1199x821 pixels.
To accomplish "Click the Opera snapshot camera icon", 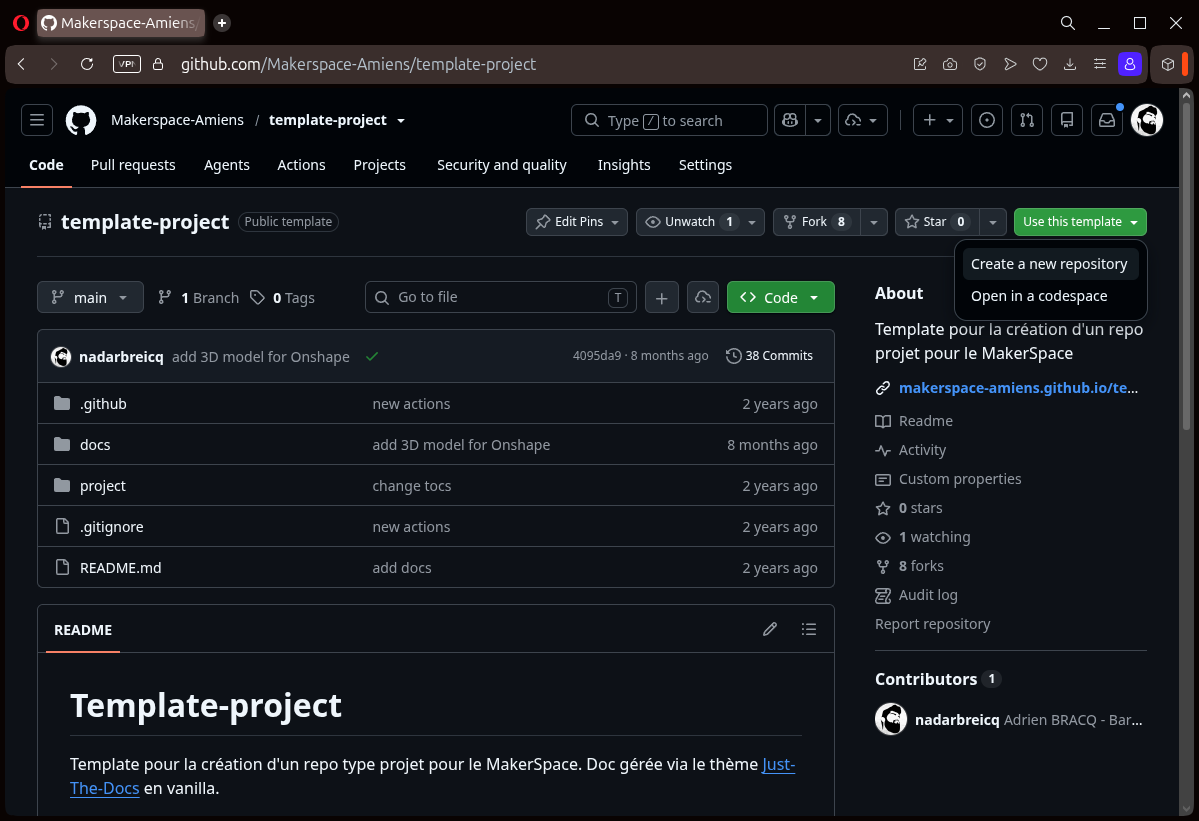I will [x=950, y=64].
